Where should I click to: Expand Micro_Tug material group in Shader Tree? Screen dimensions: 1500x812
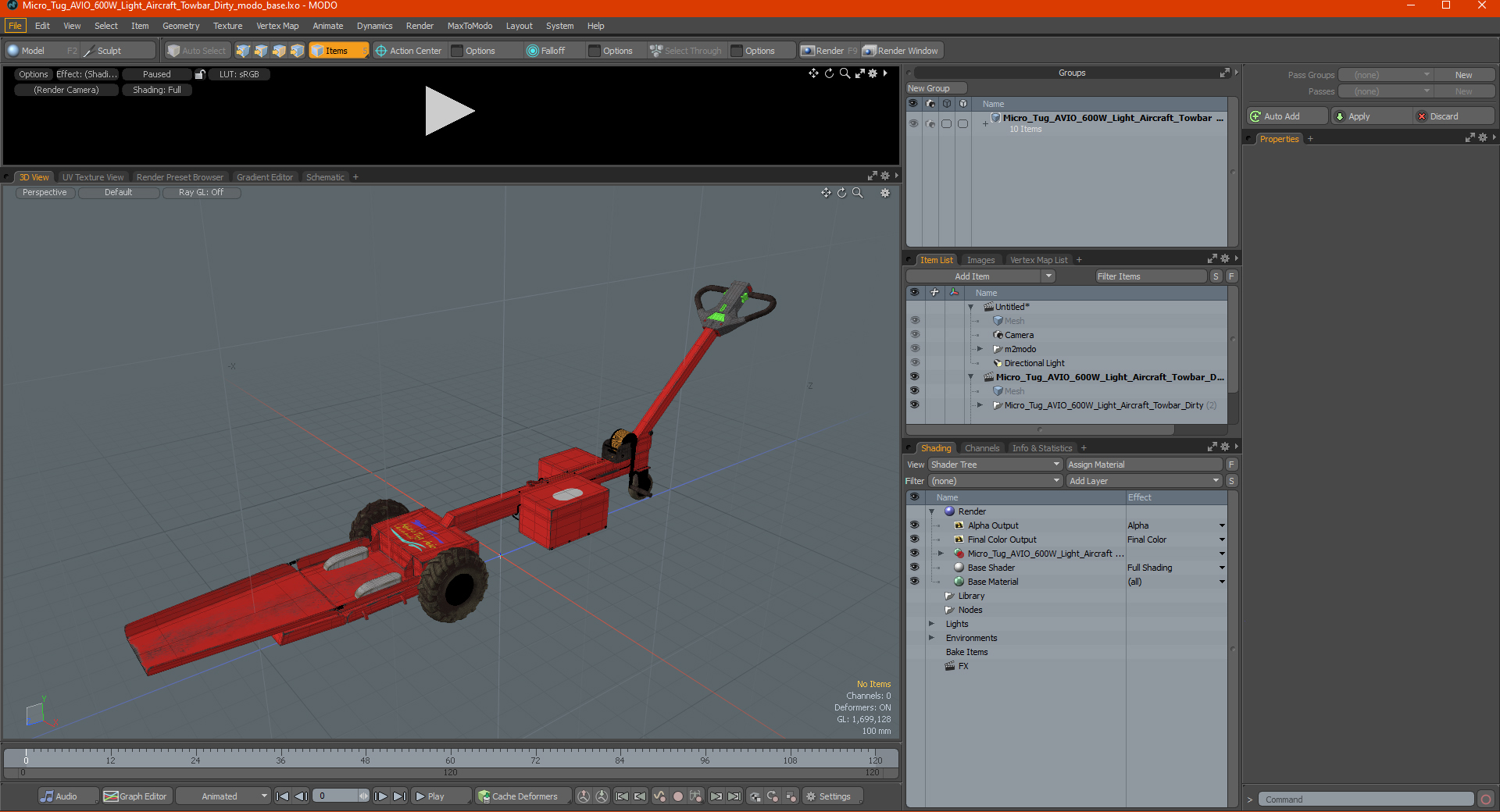pos(941,554)
